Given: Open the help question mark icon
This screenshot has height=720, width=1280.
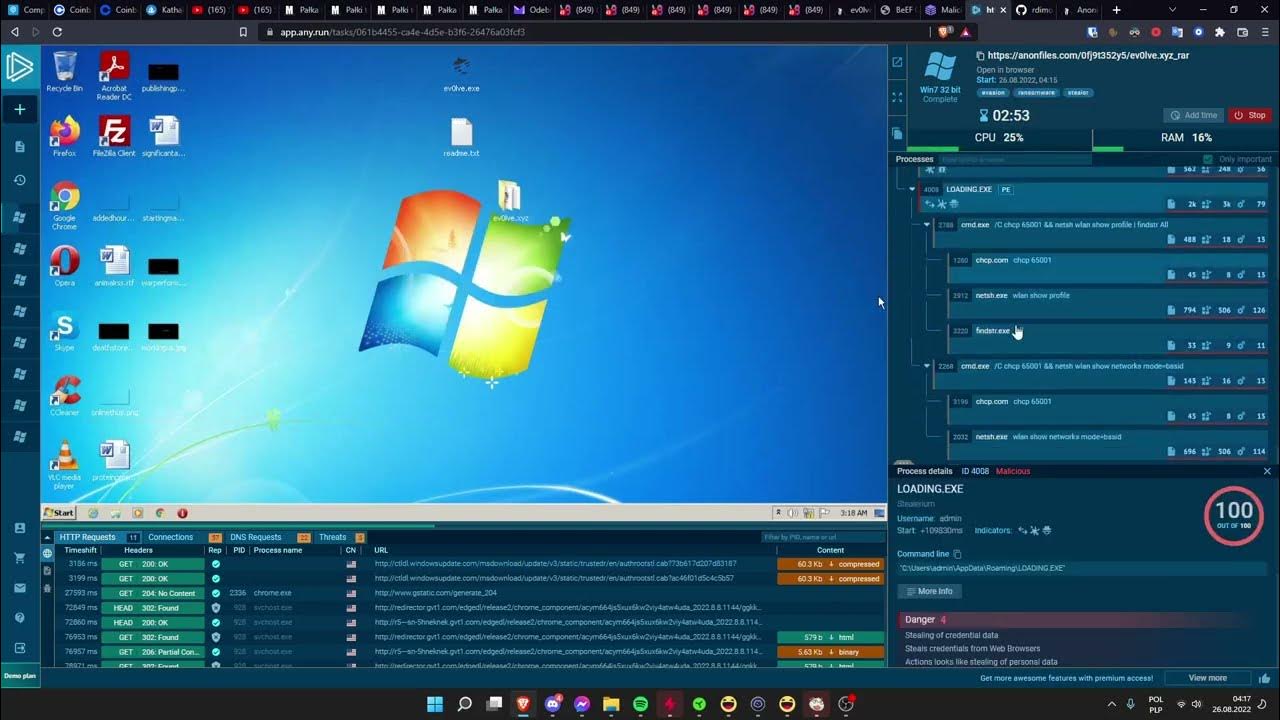Looking at the screenshot, I should (19, 618).
